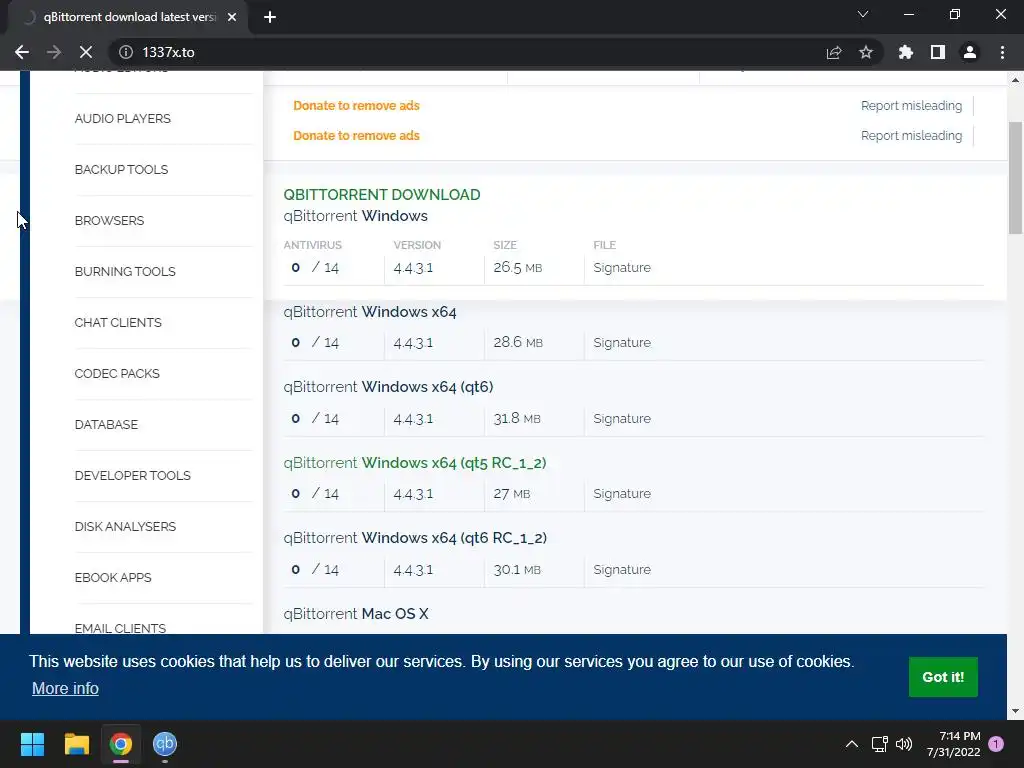Share this page icon
This screenshot has width=1024, height=768.
pos(834,52)
